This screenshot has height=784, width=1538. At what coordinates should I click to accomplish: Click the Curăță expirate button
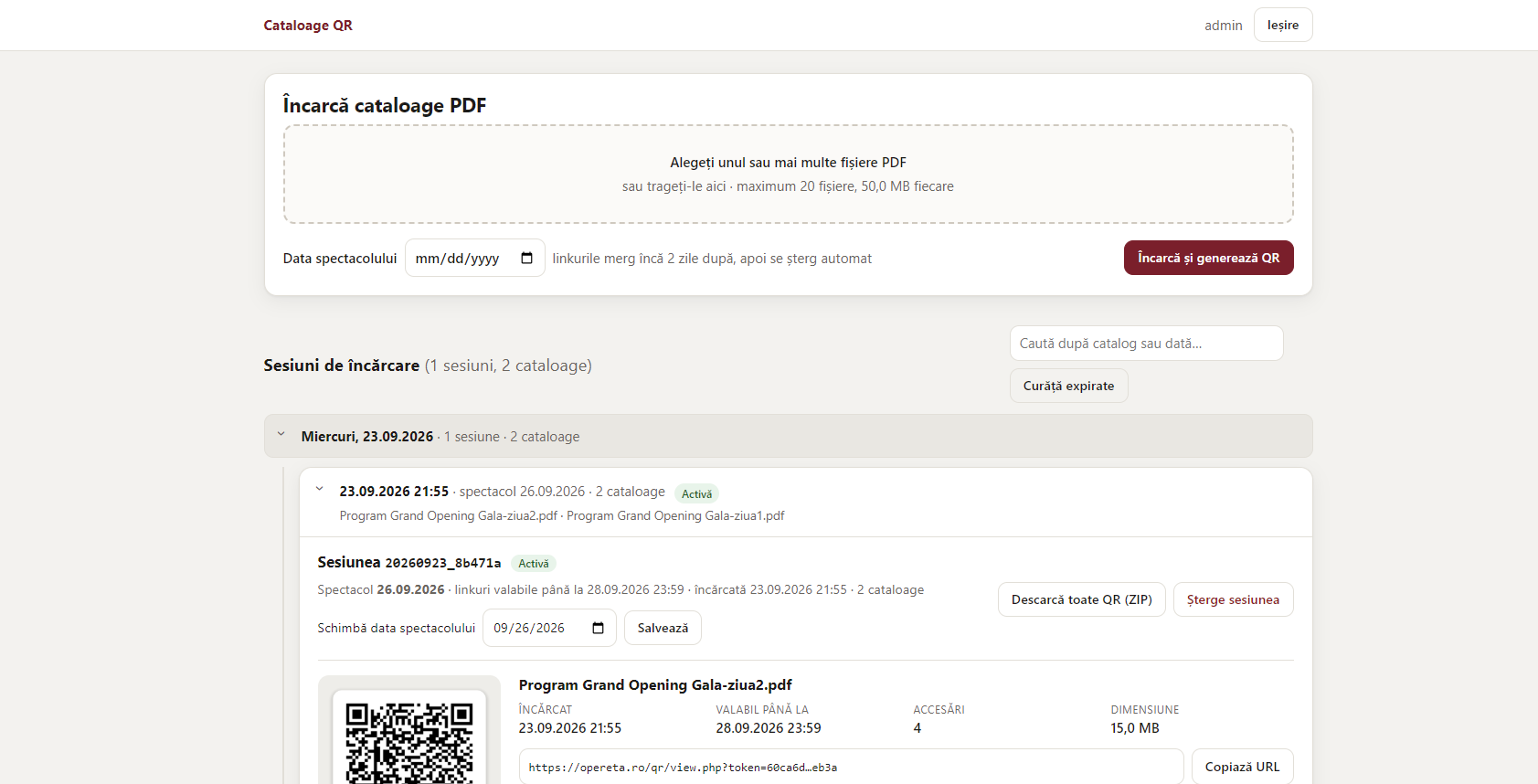[x=1068, y=386]
